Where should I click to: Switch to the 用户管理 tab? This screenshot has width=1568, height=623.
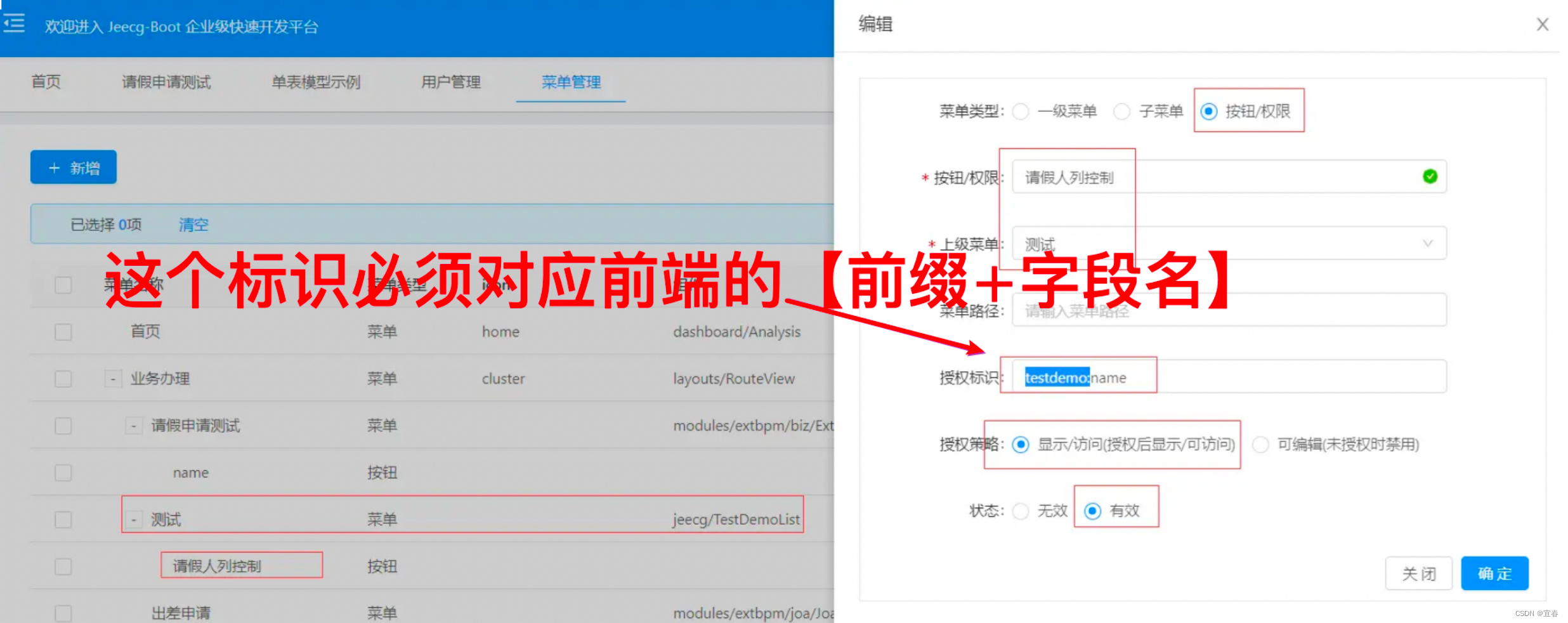coord(451,82)
